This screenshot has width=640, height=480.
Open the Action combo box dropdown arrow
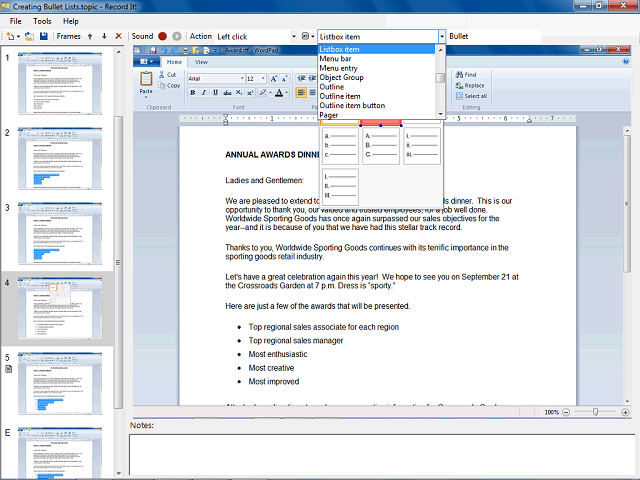293,36
